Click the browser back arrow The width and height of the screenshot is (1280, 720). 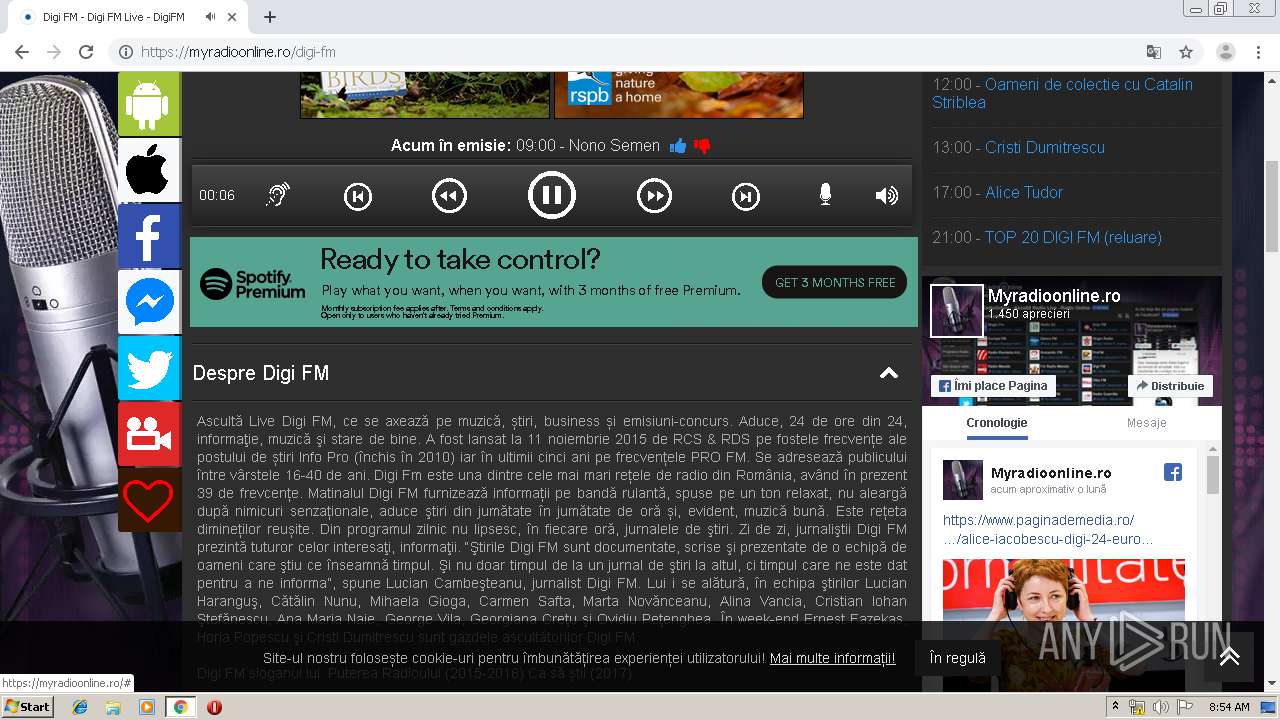point(22,52)
